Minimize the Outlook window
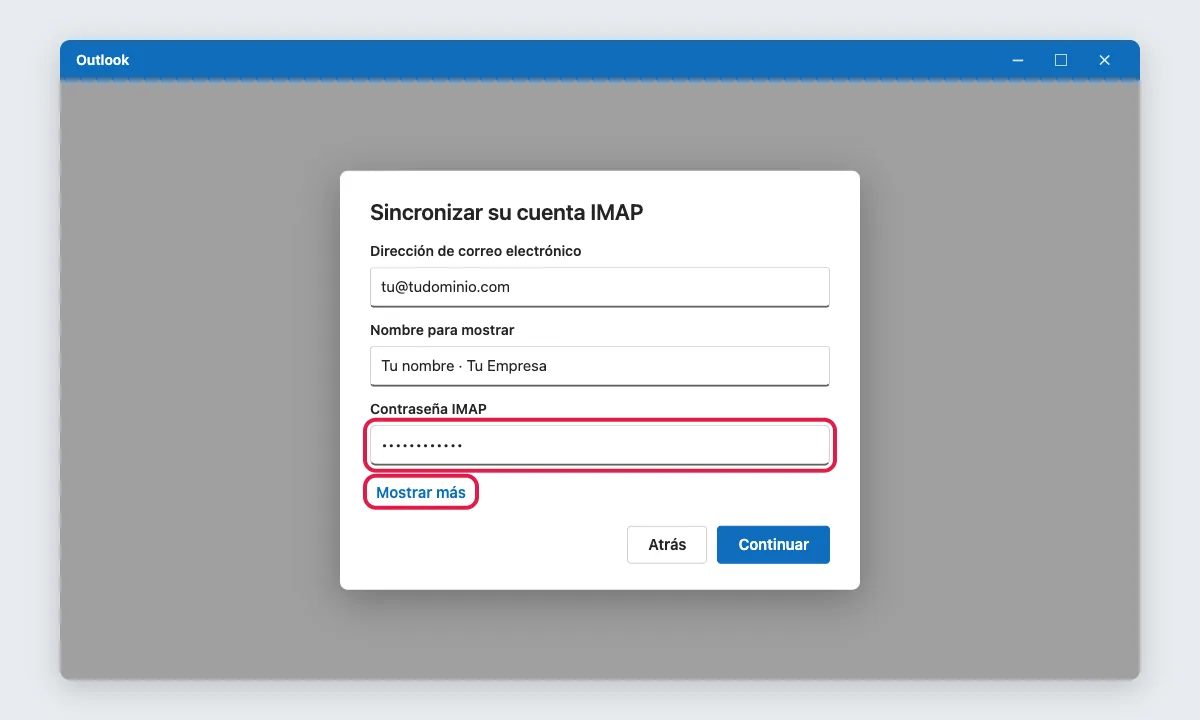 click(1018, 60)
